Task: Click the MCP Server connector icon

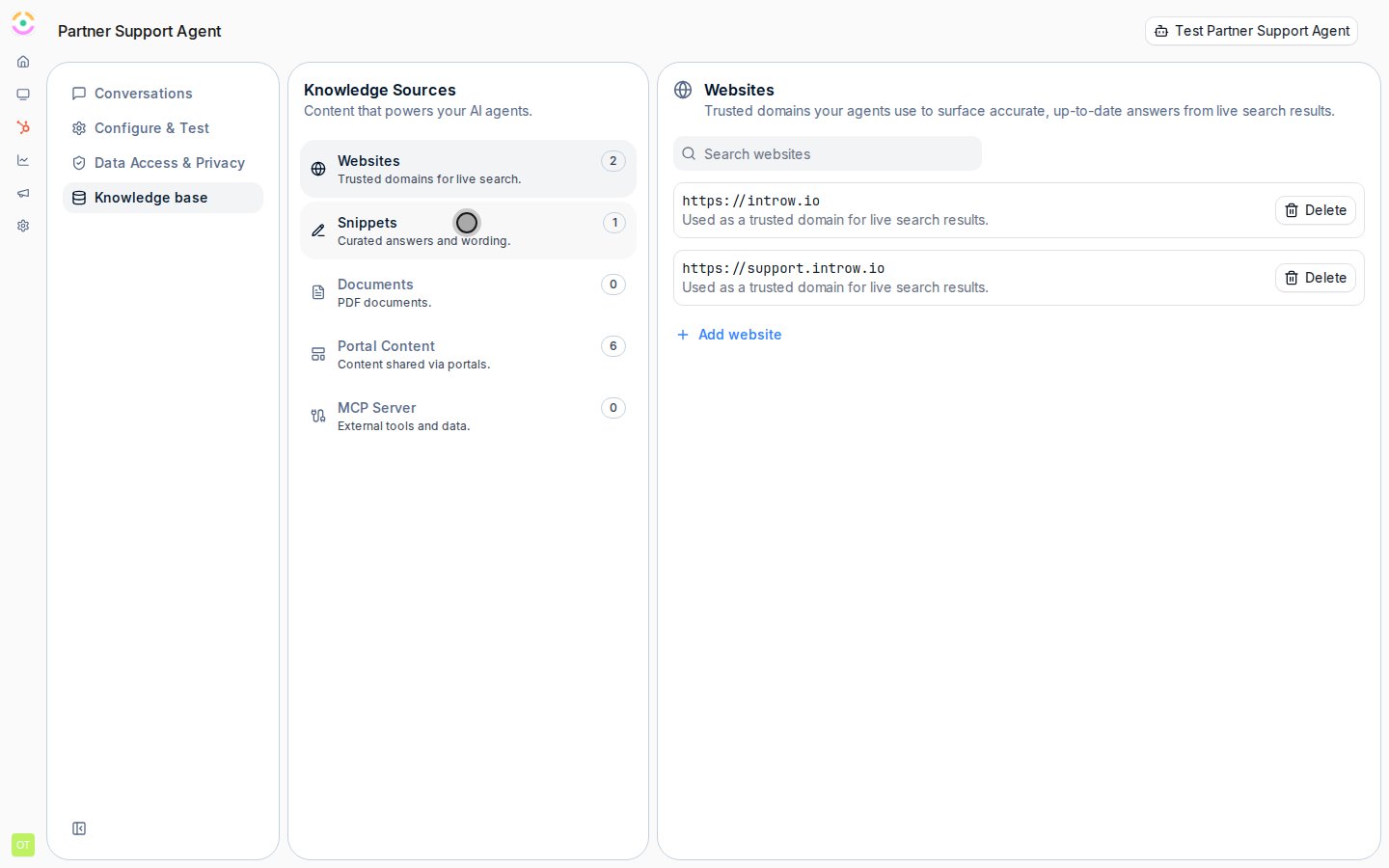Action: tap(318, 416)
